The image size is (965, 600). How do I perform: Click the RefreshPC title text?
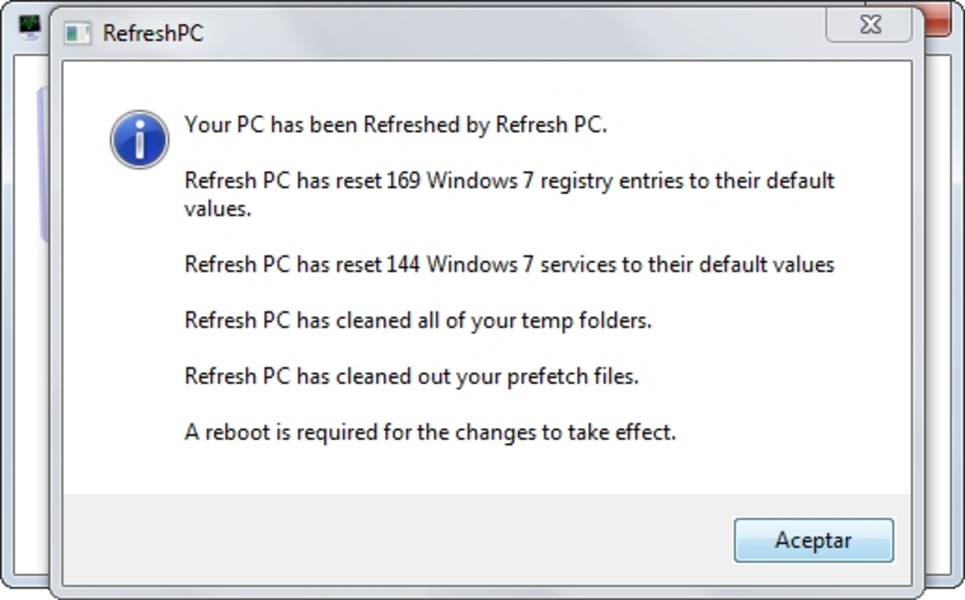153,33
